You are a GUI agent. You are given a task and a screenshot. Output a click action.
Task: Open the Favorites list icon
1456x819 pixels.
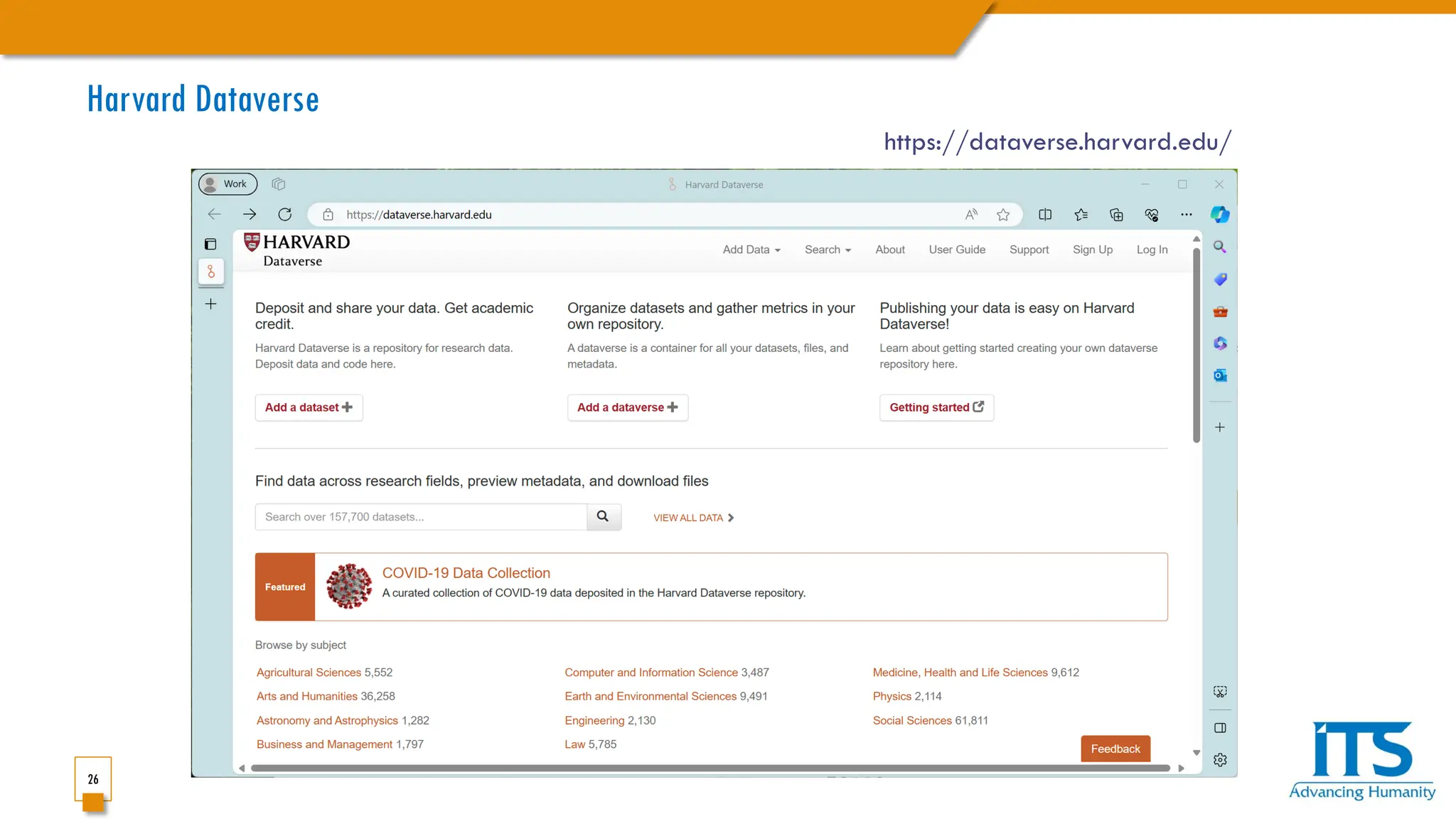coord(1081,215)
